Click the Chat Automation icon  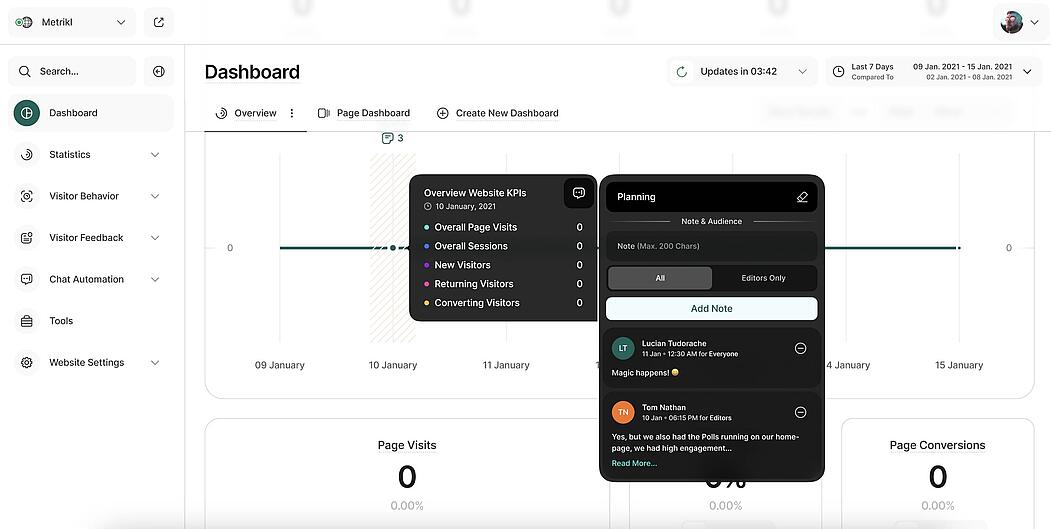click(x=27, y=279)
